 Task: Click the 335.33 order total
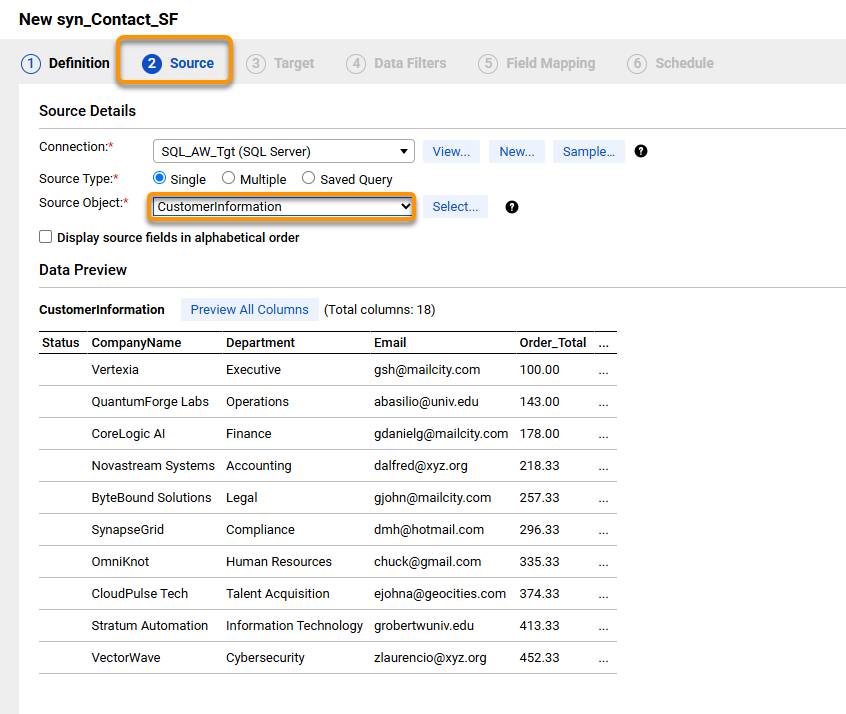539,561
